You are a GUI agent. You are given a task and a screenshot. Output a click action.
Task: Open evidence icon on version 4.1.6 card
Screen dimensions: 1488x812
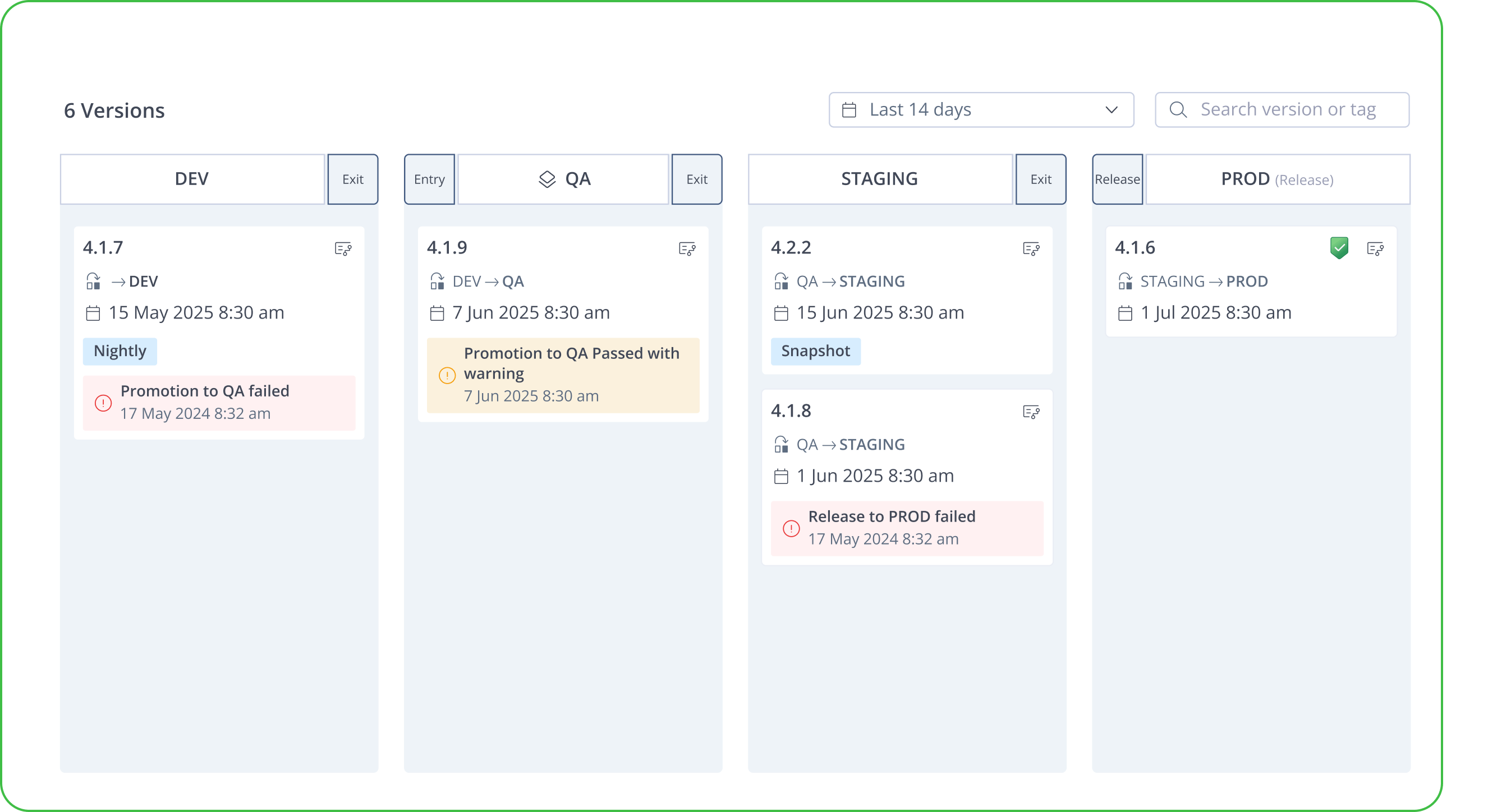(x=1375, y=249)
